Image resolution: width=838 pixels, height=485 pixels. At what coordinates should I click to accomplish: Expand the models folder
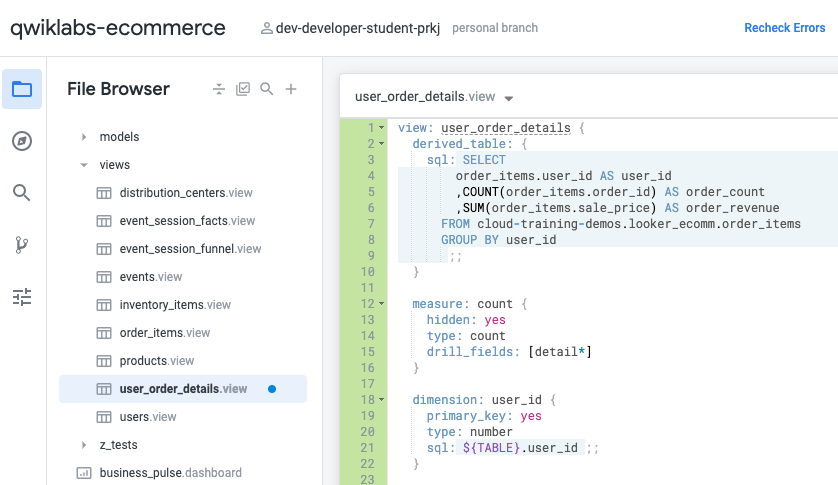pos(84,137)
